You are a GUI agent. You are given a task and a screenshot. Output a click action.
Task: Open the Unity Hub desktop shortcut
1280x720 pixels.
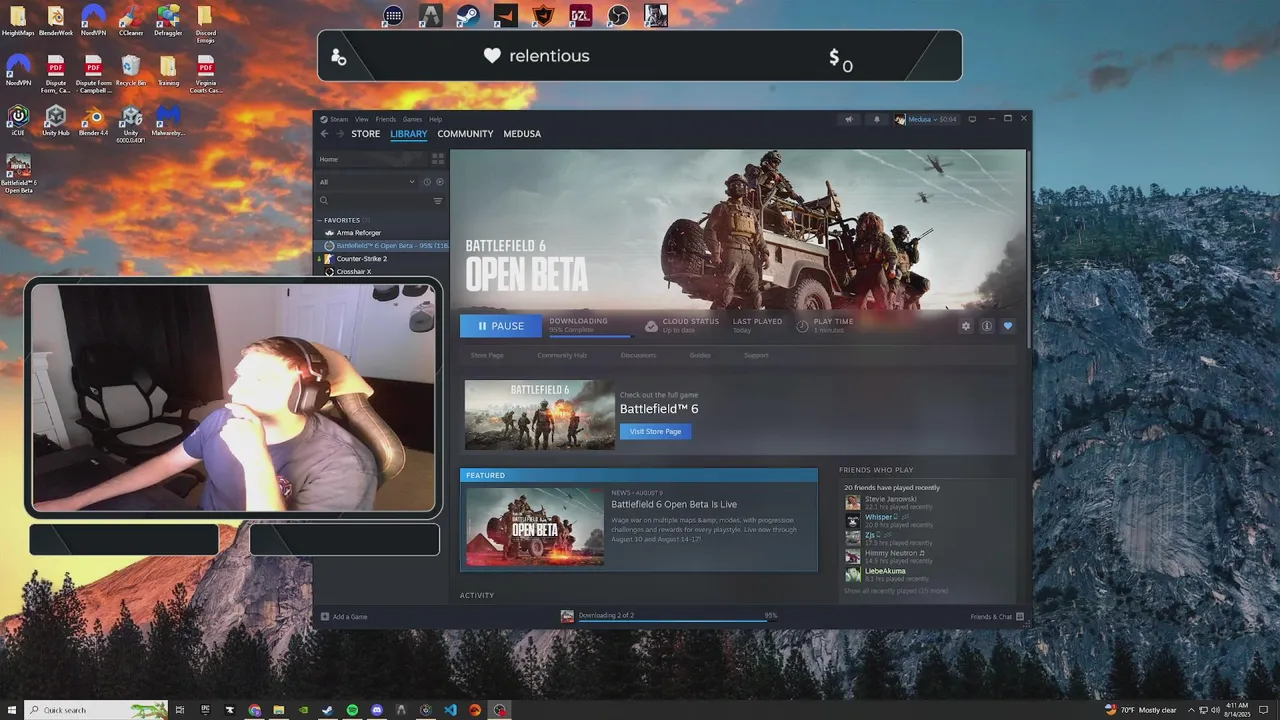(x=55, y=121)
